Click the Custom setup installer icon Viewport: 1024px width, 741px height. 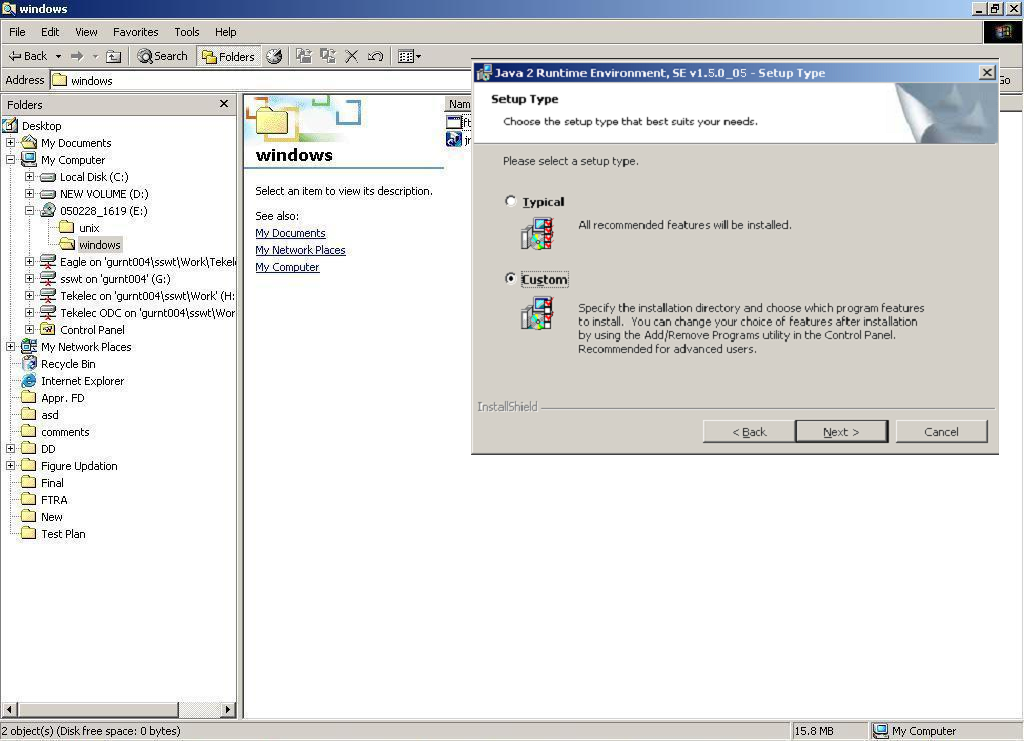tap(537, 313)
